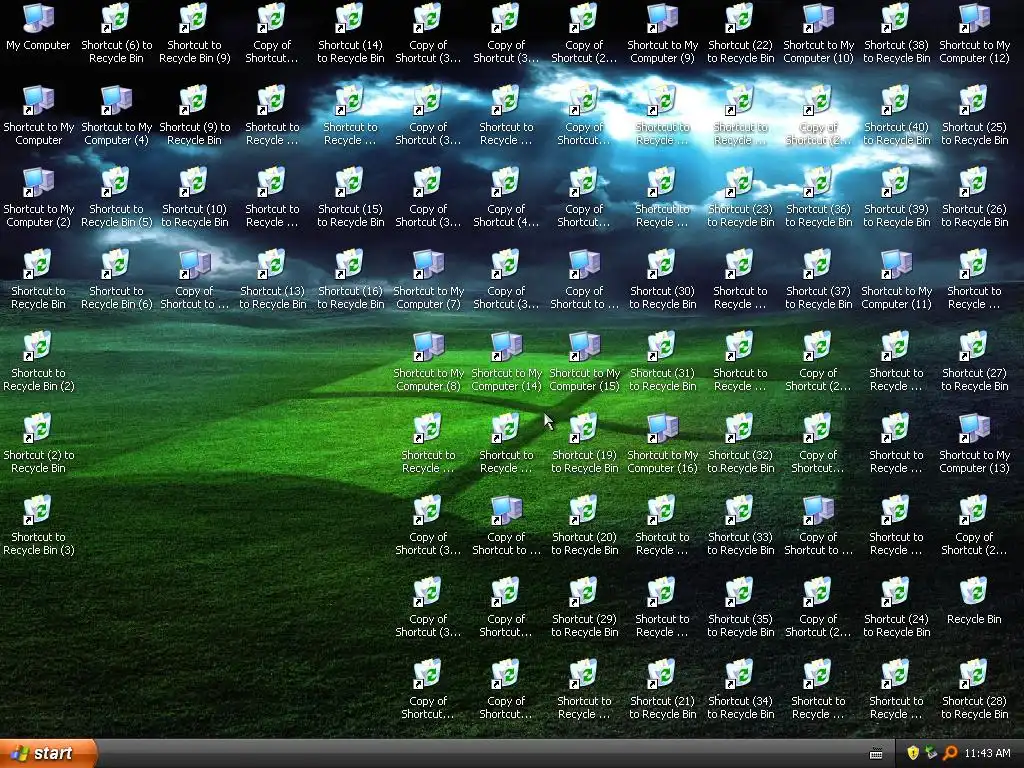Image resolution: width=1024 pixels, height=768 pixels.
Task: Select Shortcut to My Computer (4)
Action: pos(116,116)
